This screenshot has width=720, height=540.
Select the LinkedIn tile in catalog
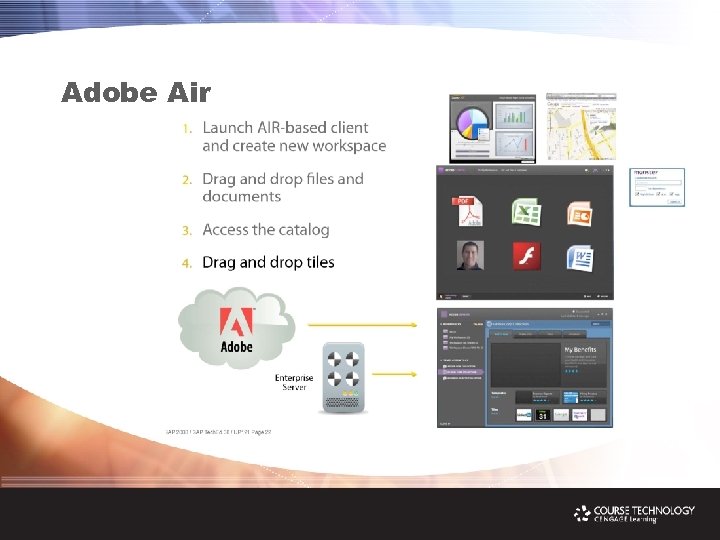click(x=524, y=415)
